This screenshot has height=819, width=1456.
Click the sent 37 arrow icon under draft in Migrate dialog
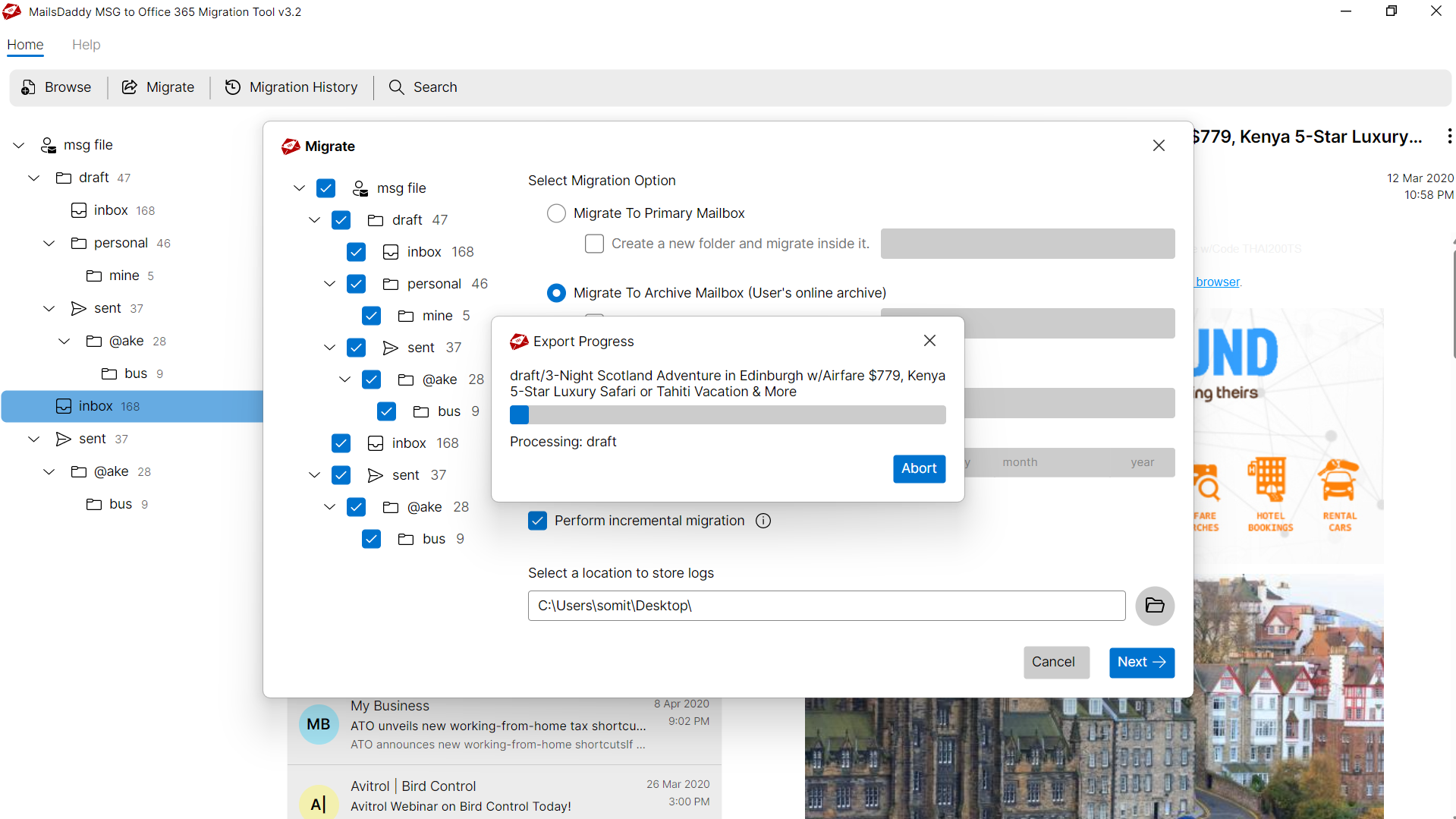(391, 348)
